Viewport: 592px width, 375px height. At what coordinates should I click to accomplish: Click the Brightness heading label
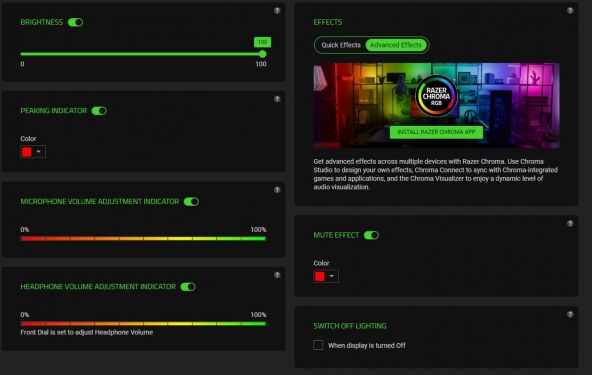point(42,22)
